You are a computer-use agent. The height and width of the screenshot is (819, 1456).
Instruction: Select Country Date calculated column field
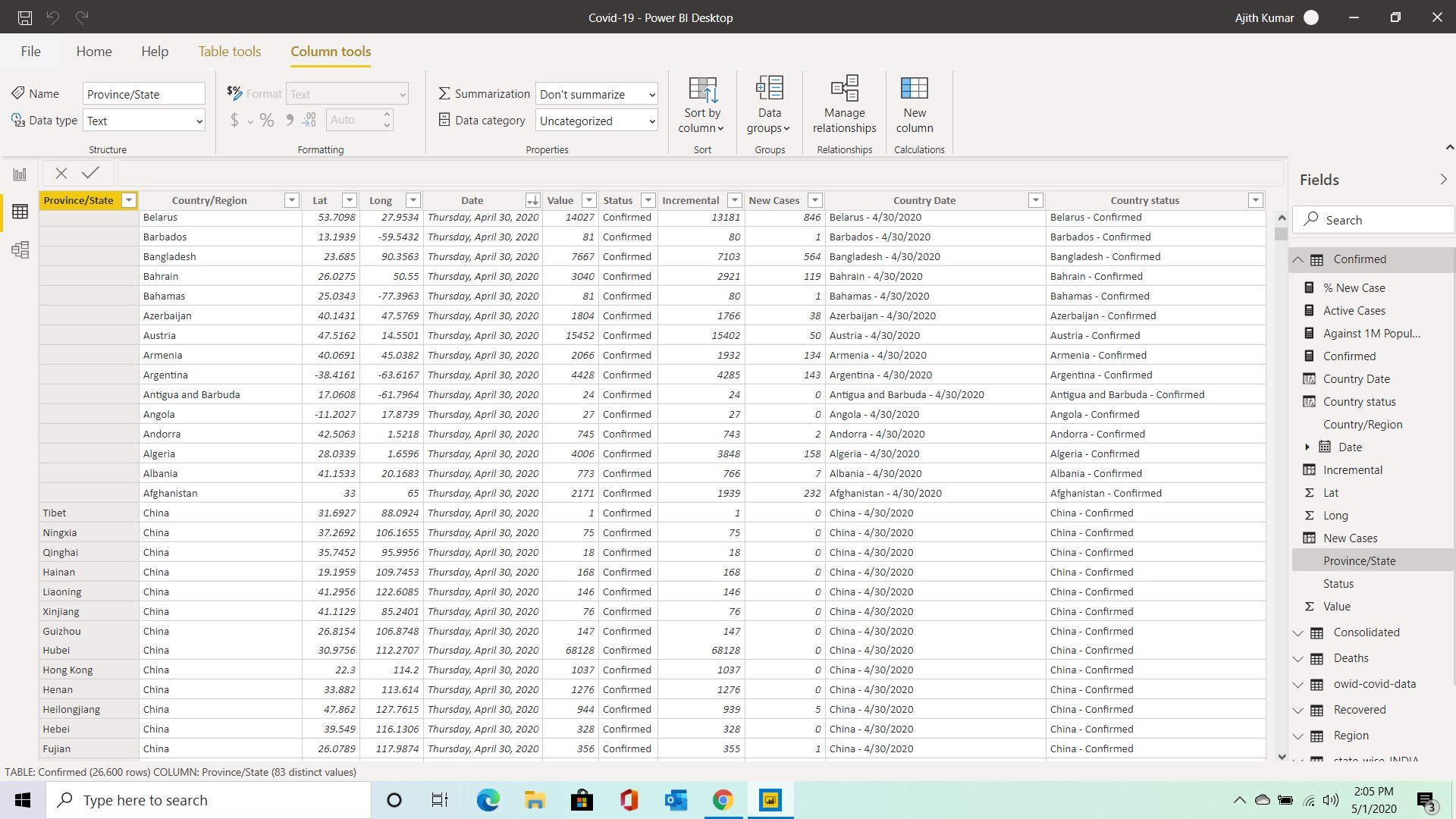[x=1356, y=379]
